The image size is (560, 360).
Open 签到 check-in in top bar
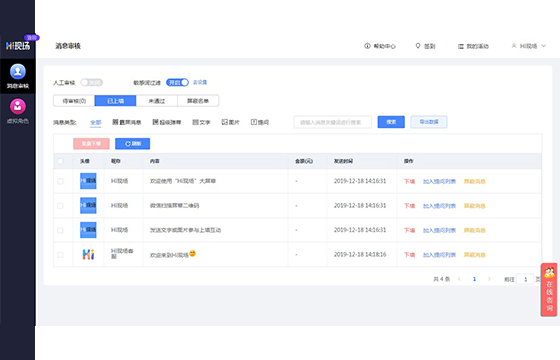pyautogui.click(x=425, y=46)
